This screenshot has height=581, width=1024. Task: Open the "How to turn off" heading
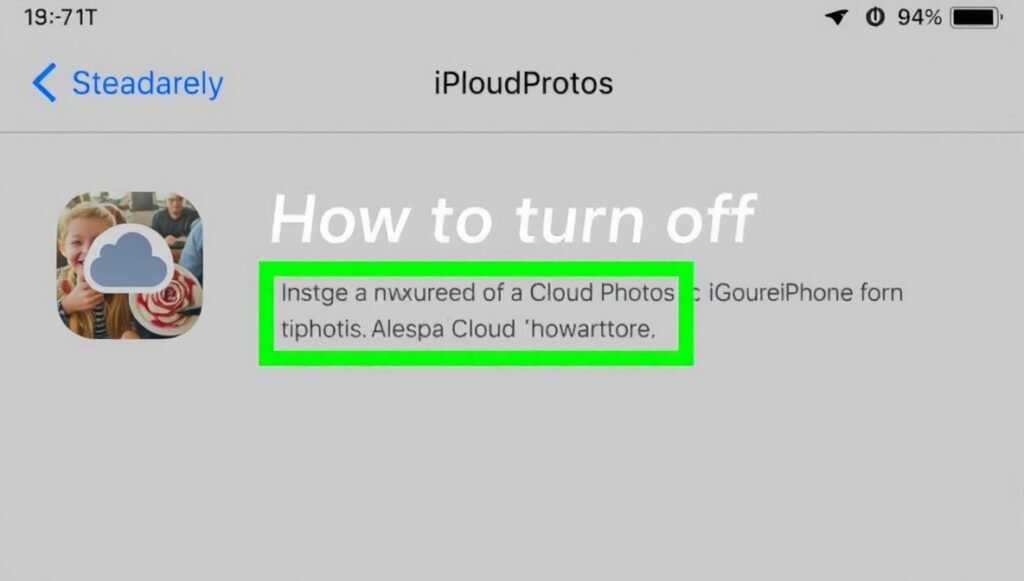(x=511, y=219)
